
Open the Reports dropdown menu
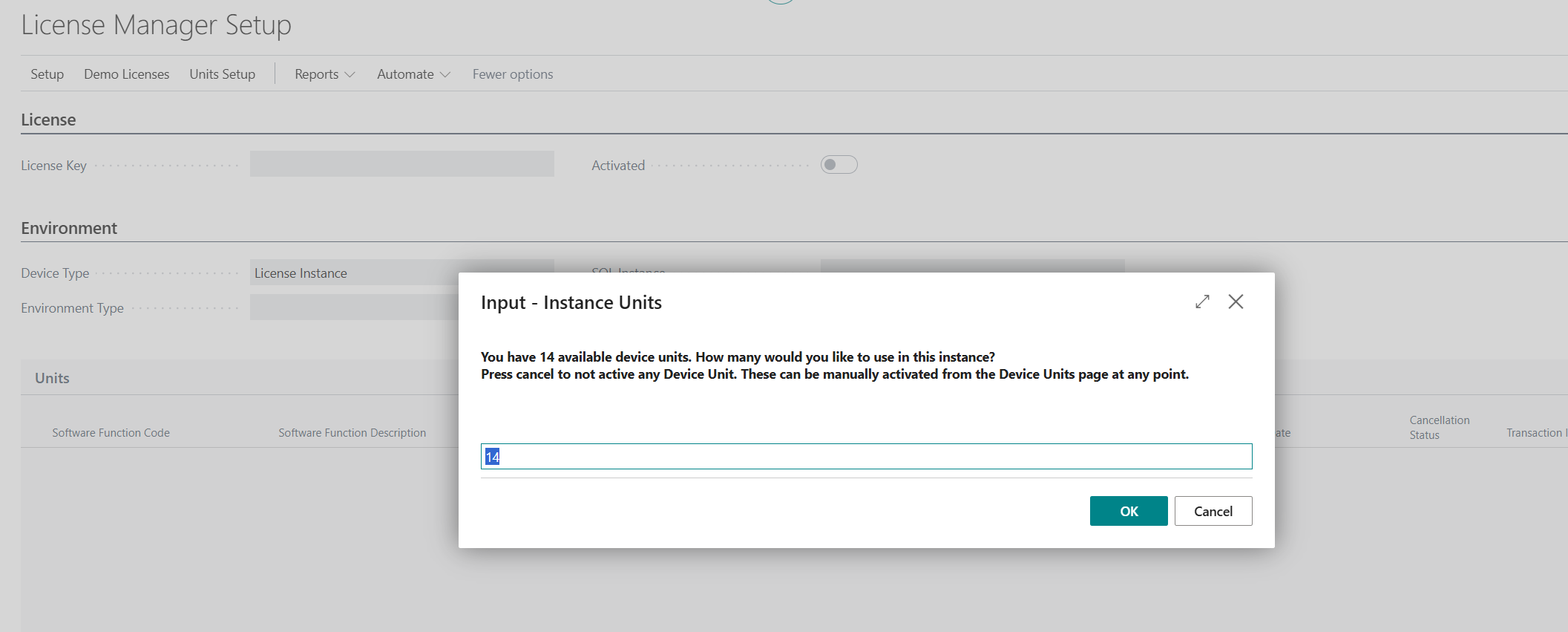pyautogui.click(x=324, y=74)
